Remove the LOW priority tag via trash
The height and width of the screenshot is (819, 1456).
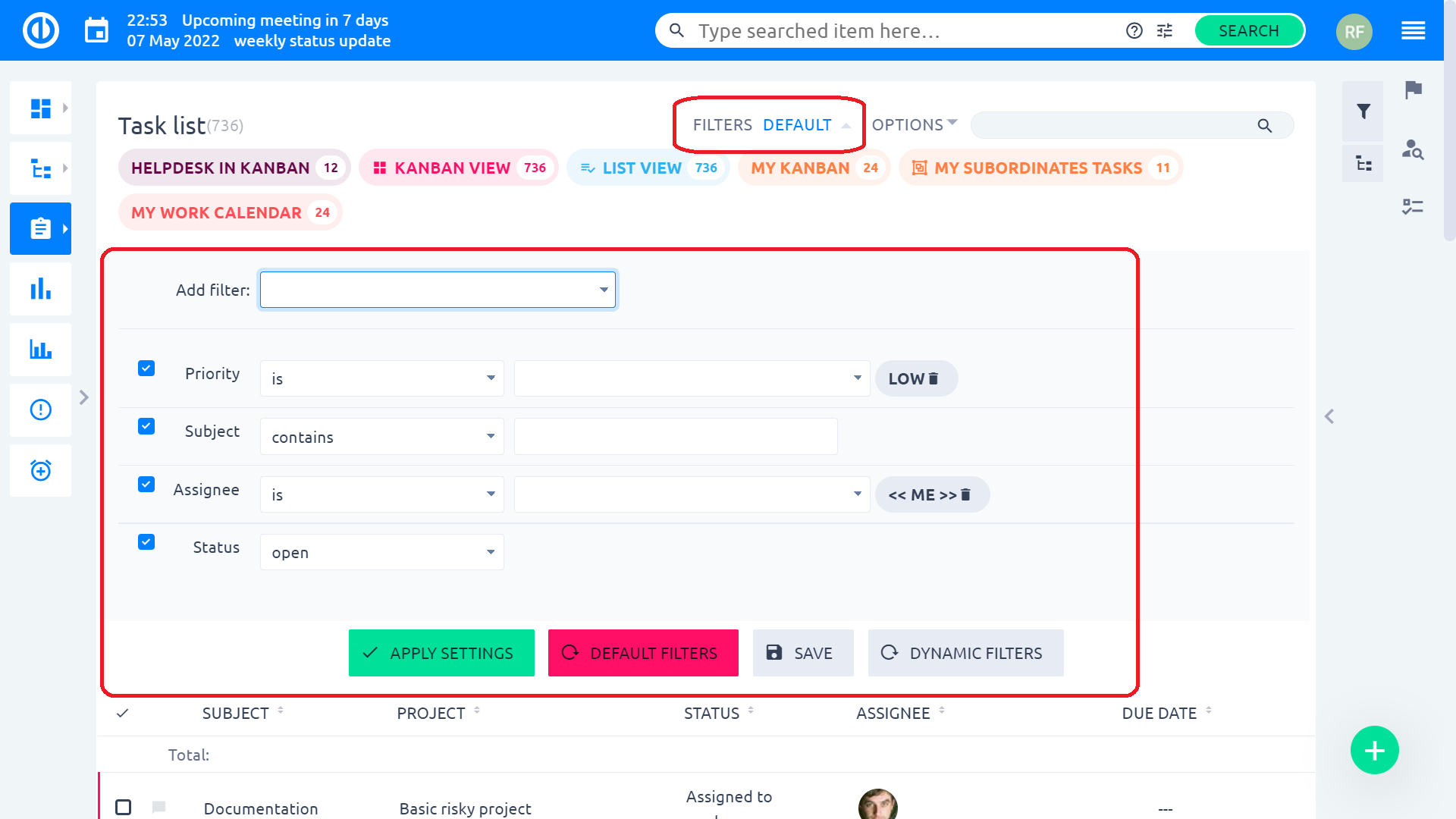pyautogui.click(x=934, y=378)
